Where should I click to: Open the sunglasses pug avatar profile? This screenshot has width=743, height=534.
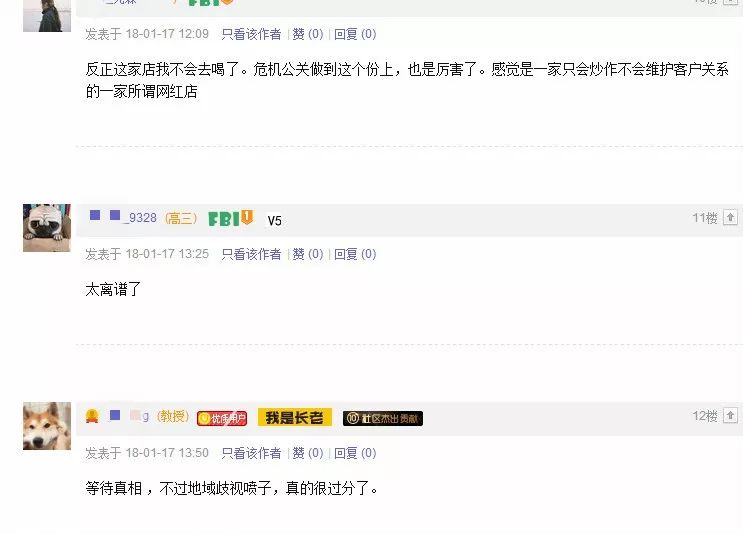click(47, 228)
